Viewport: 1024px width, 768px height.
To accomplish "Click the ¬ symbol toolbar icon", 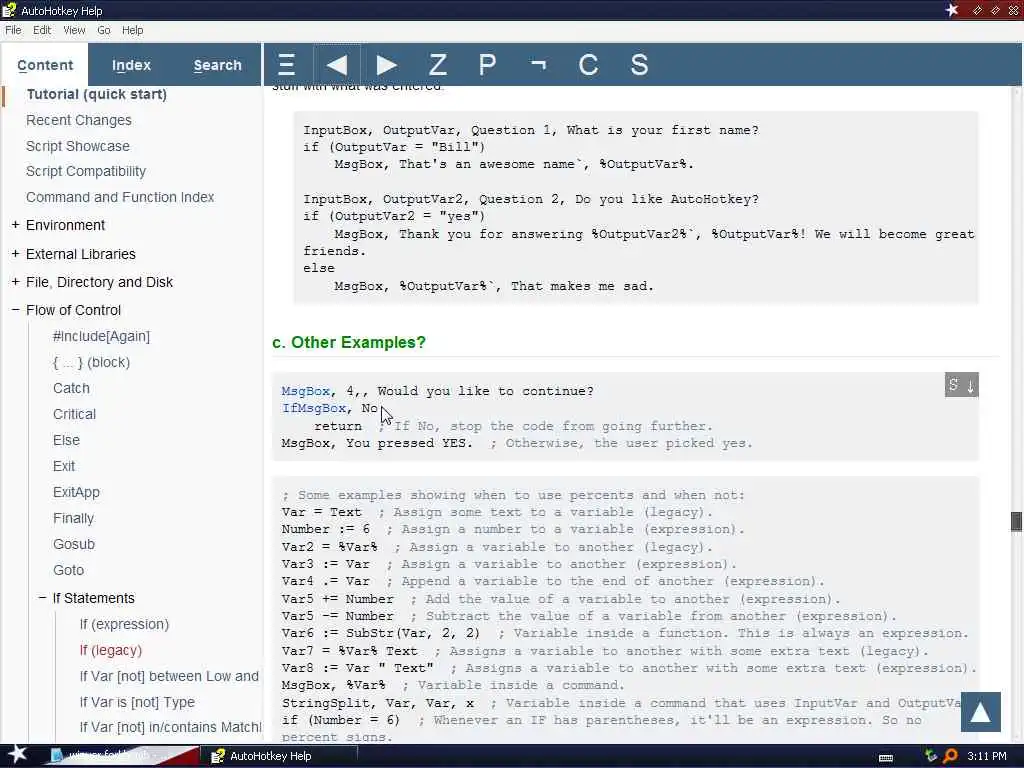I will point(538,65).
